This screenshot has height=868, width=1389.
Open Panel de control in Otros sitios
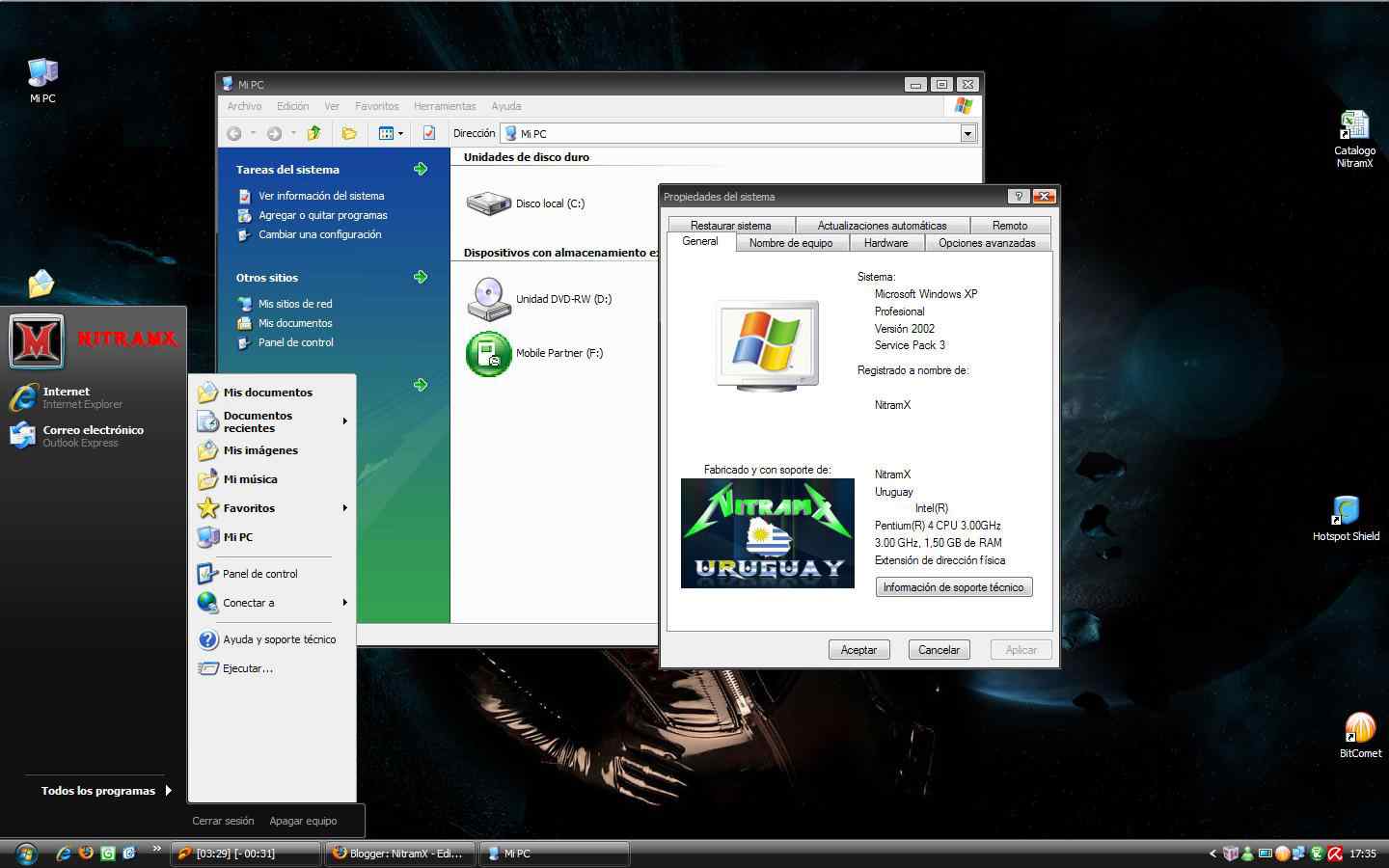pyautogui.click(x=295, y=342)
